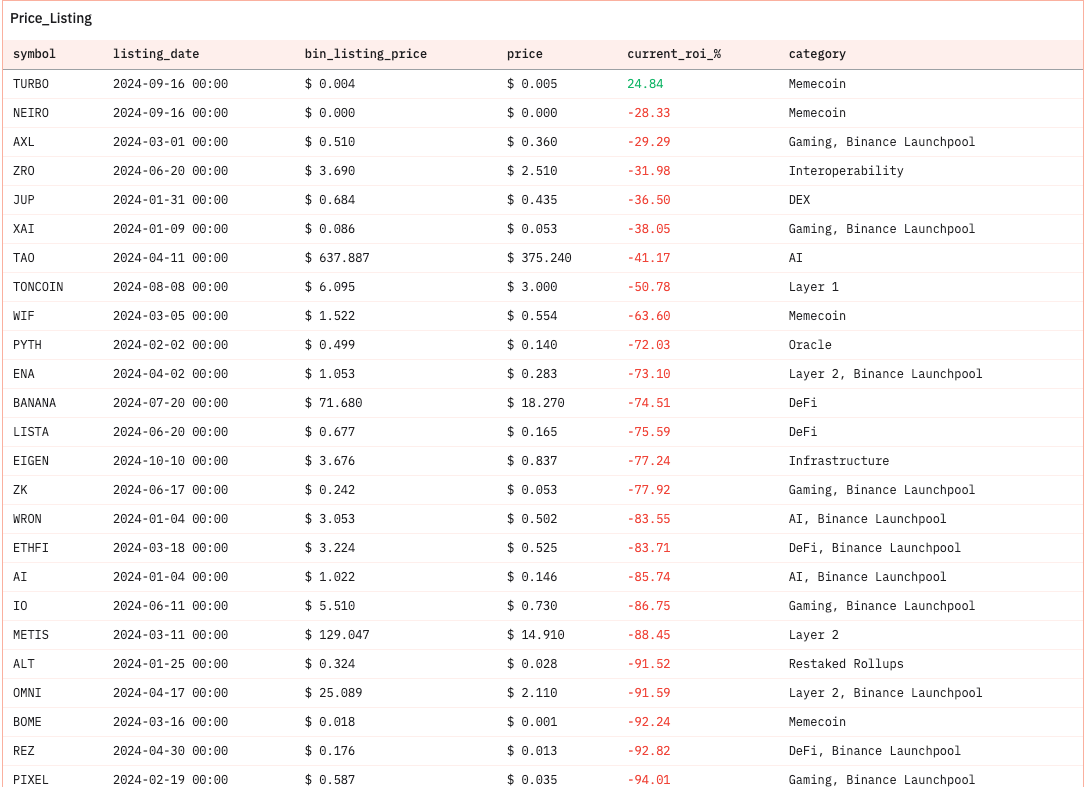Click the -77.92 ROI value
This screenshot has width=1084, height=787.
tap(648, 490)
